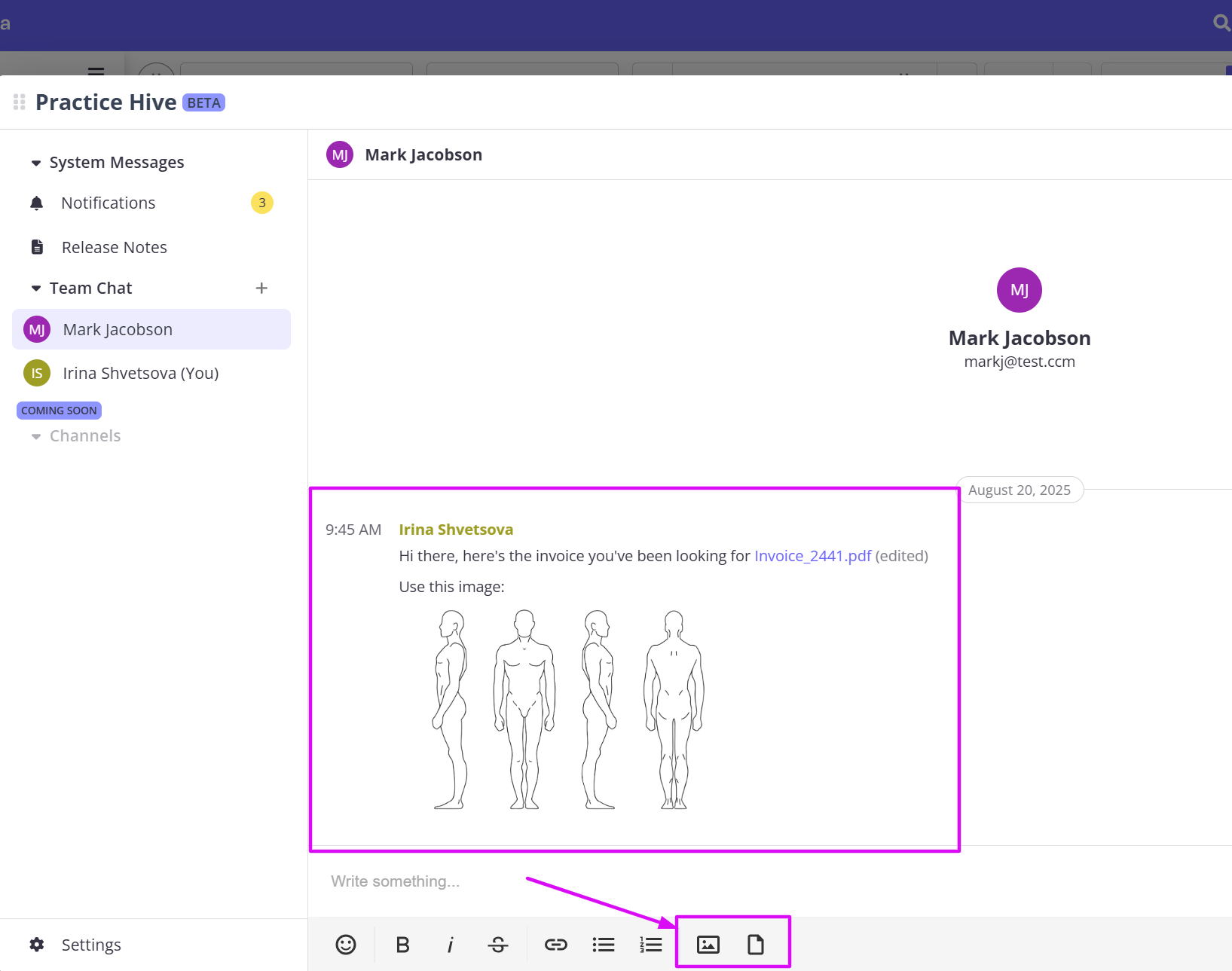Click the search icon

coord(1220,23)
